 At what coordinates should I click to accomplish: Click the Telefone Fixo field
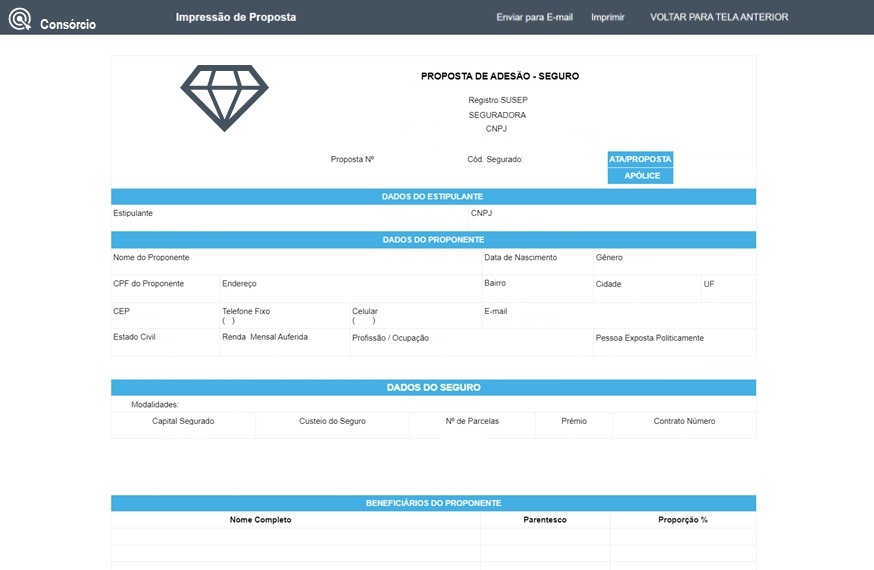coord(284,316)
